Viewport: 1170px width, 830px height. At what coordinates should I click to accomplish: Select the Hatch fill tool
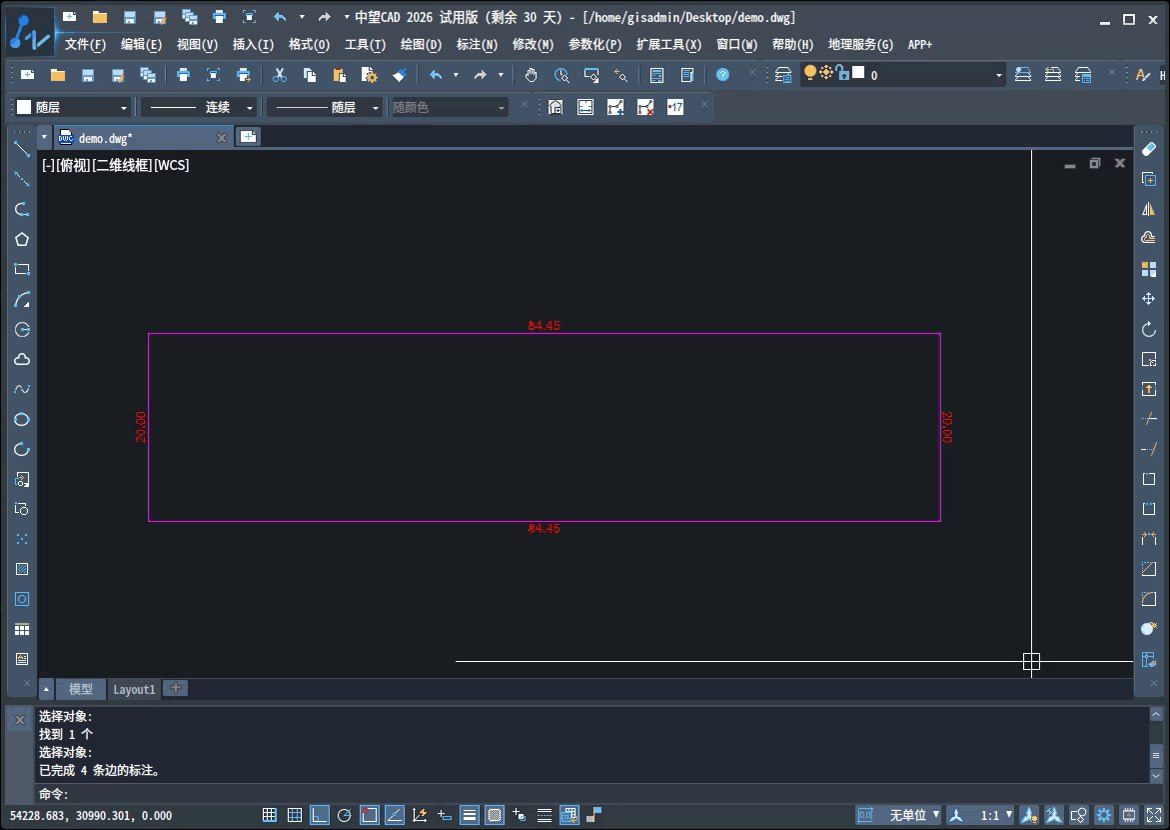pos(22,569)
